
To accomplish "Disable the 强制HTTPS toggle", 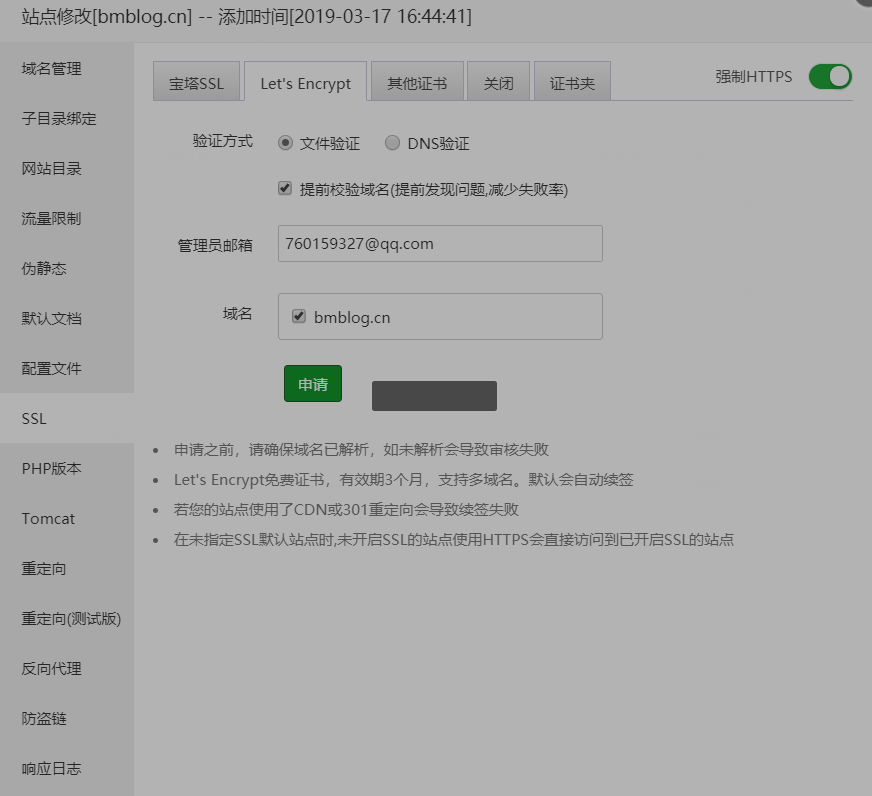I will pos(830,76).
